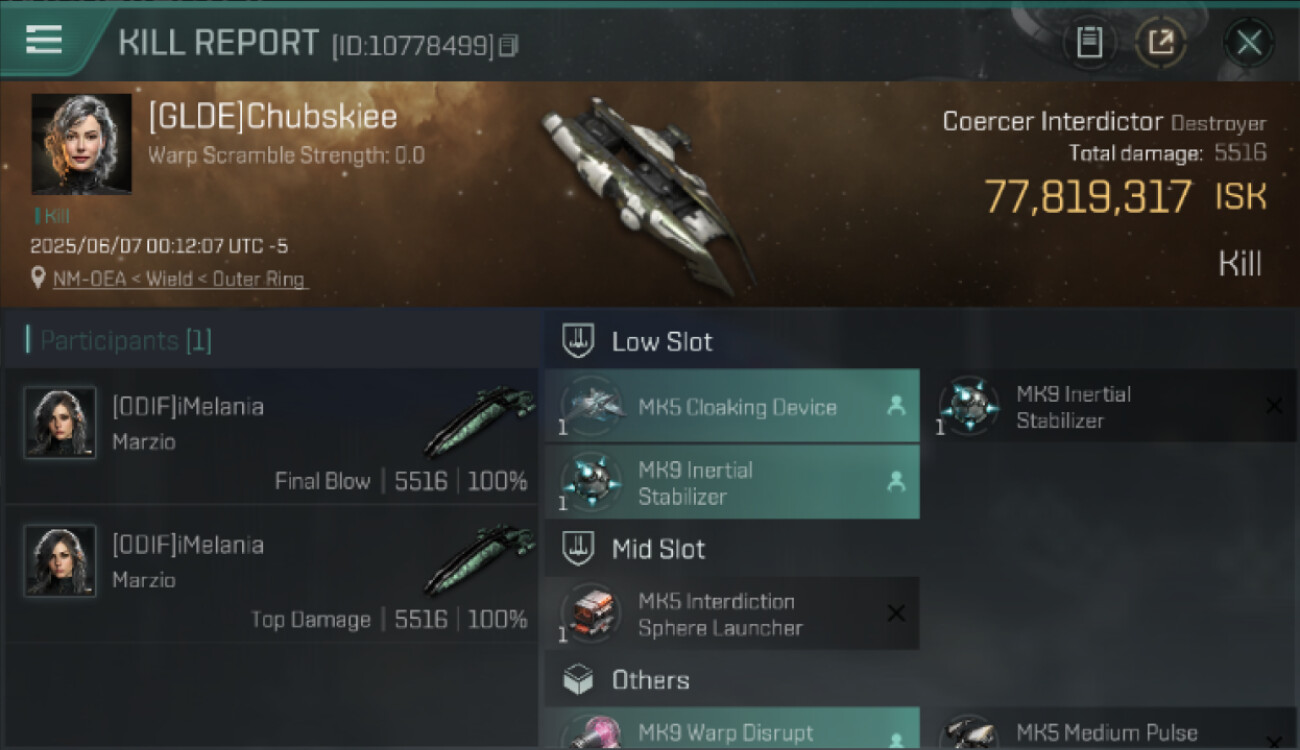Click the MK5 Cloaking Device icon
The width and height of the screenshot is (1300, 750).
tap(592, 406)
